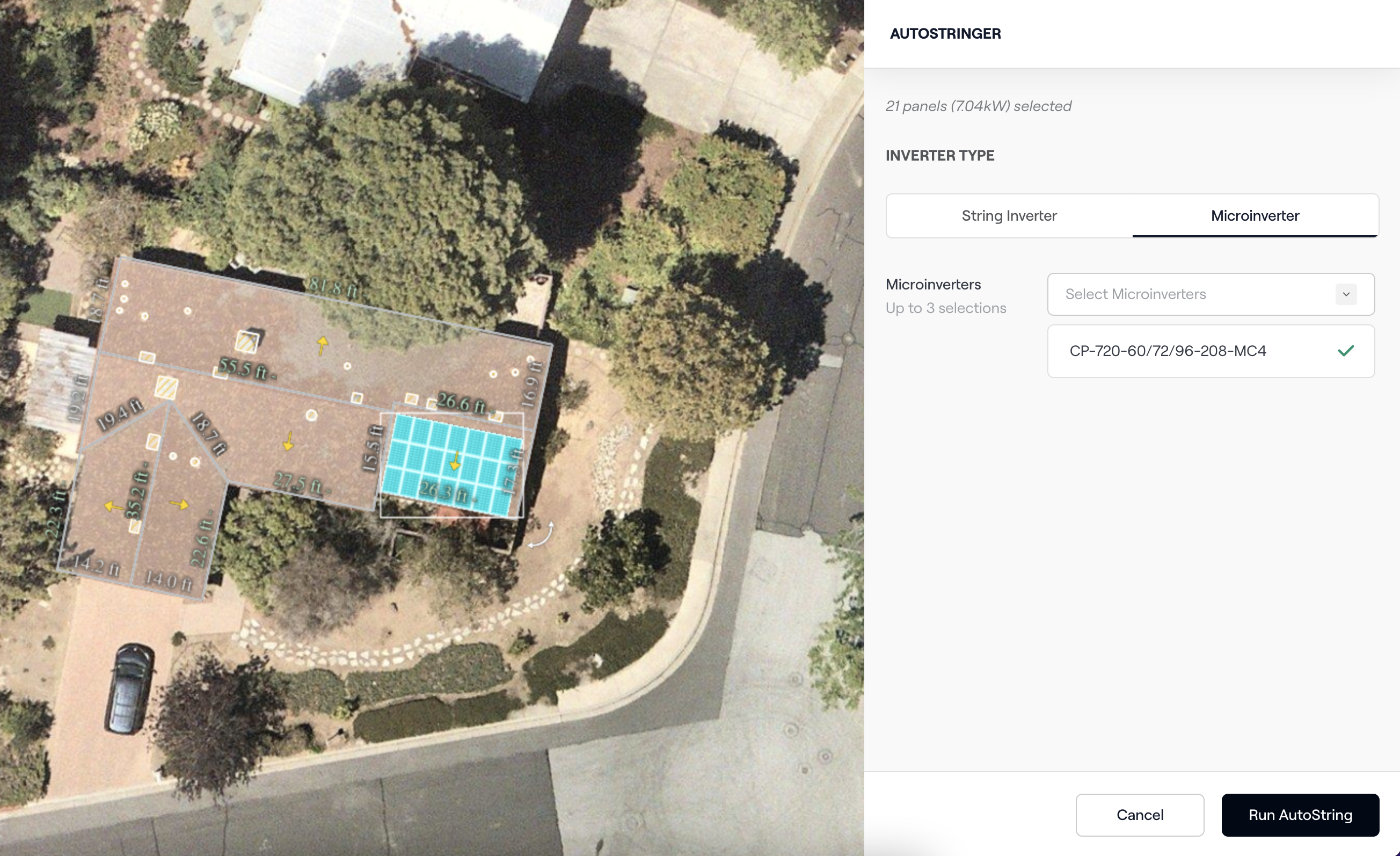This screenshot has width=1400, height=856.
Task: Select the upward yellow azimuth arrow on roof
Action: [322, 345]
